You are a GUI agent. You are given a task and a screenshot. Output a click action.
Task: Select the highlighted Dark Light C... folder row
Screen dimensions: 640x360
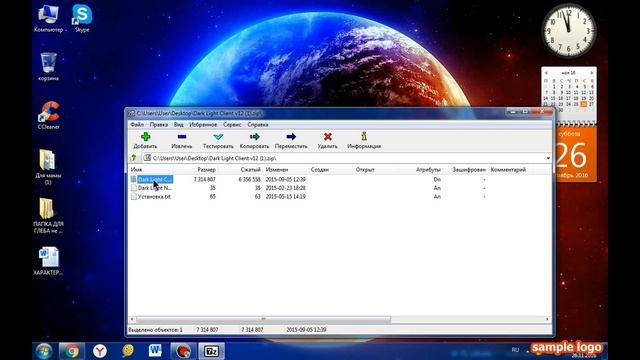click(152, 179)
